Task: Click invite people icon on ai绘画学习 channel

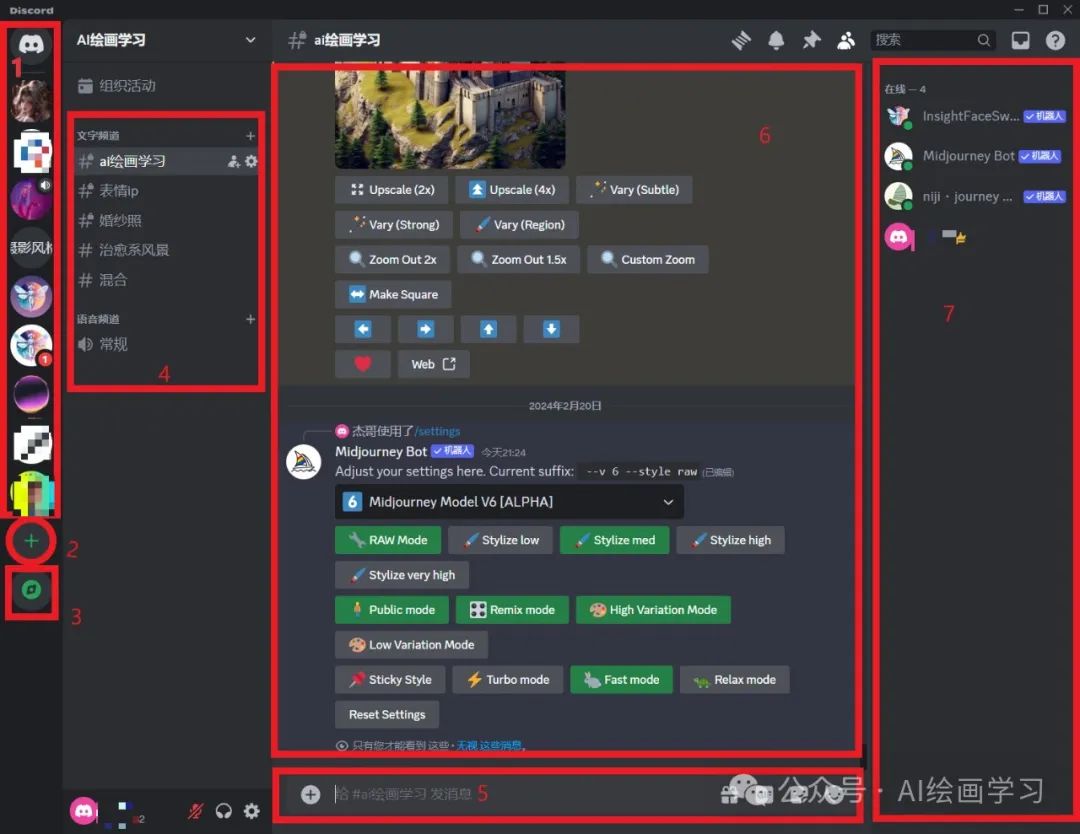Action: (x=234, y=161)
